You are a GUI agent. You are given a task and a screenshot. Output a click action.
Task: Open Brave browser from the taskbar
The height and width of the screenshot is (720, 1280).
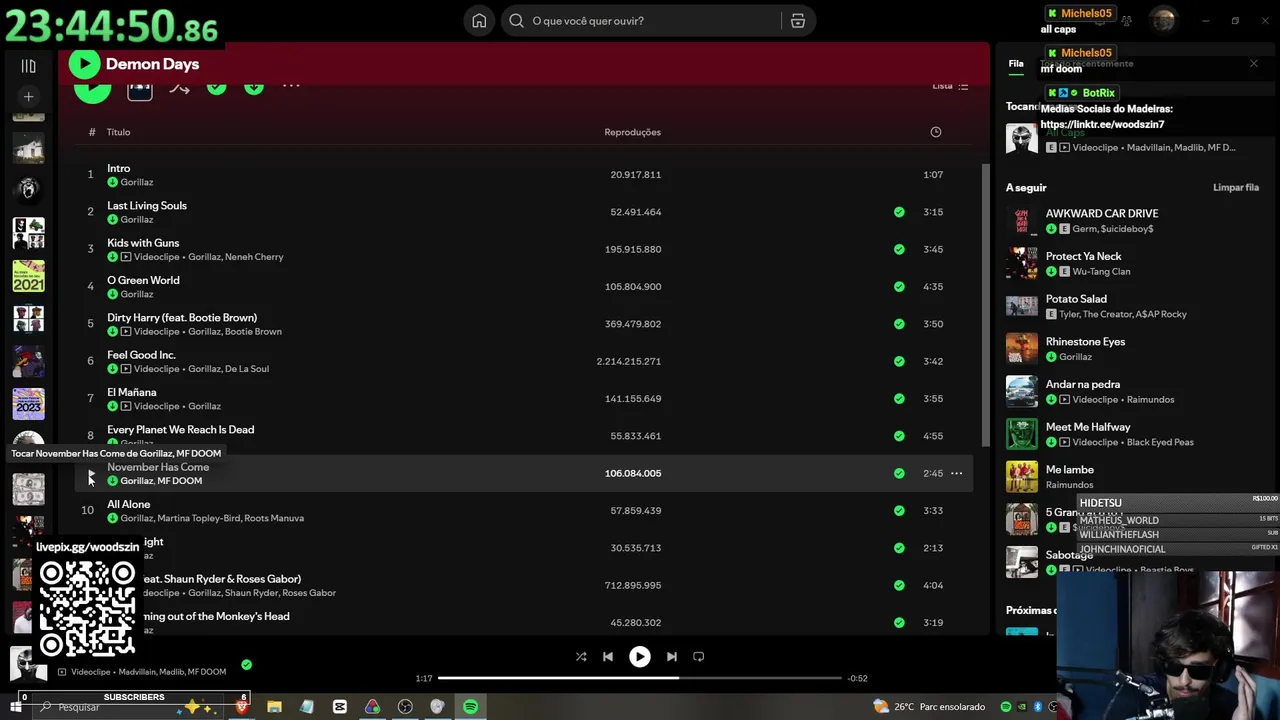(241, 707)
